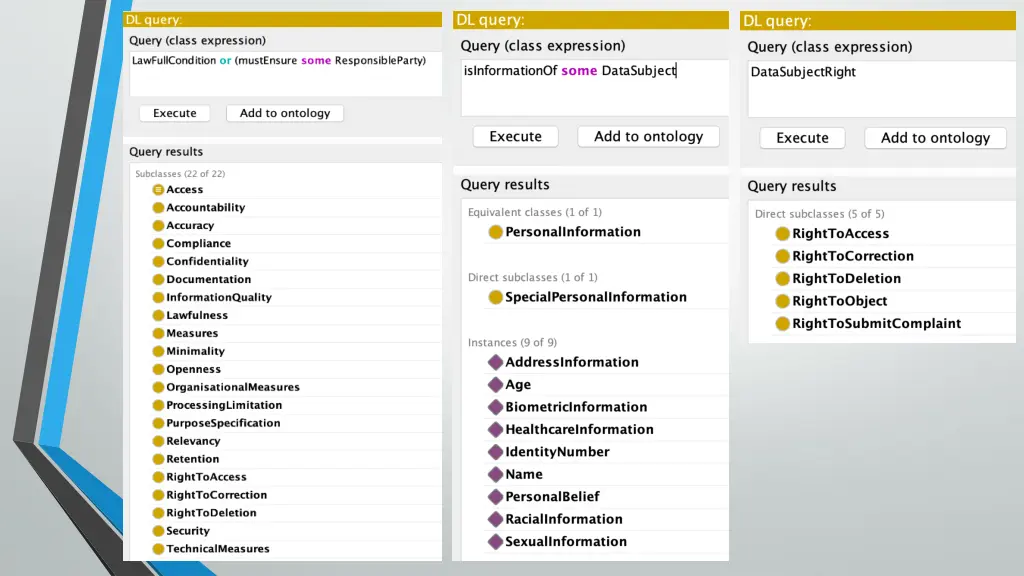Click Direct subclasses (1 of 1) header
Viewport: 1024px width, 576px height.
click(x=533, y=277)
